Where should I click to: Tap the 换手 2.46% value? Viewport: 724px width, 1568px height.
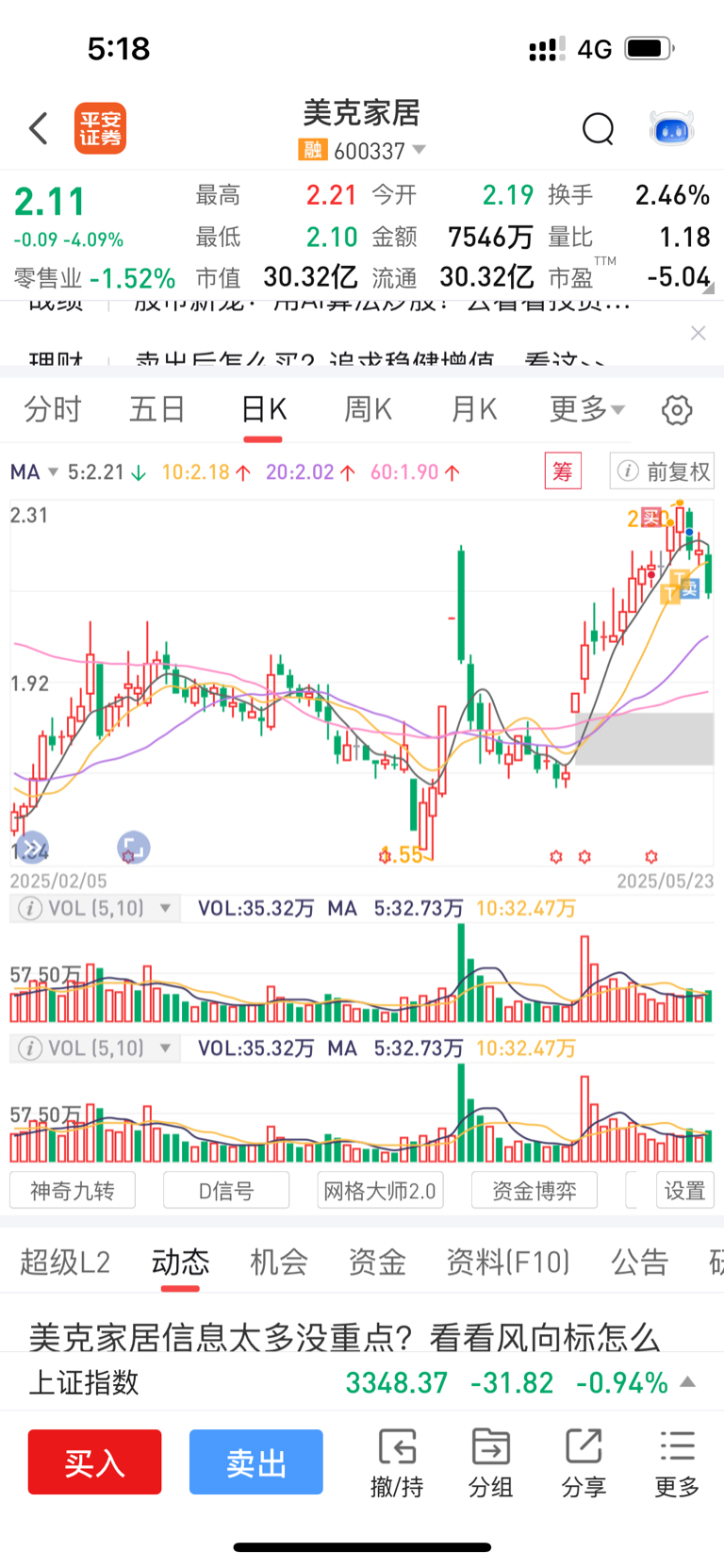coord(671,195)
